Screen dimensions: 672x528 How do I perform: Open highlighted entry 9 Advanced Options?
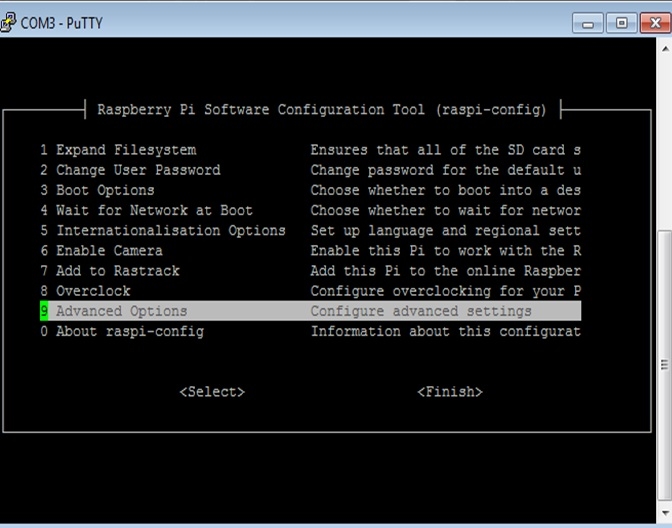pos(310,311)
